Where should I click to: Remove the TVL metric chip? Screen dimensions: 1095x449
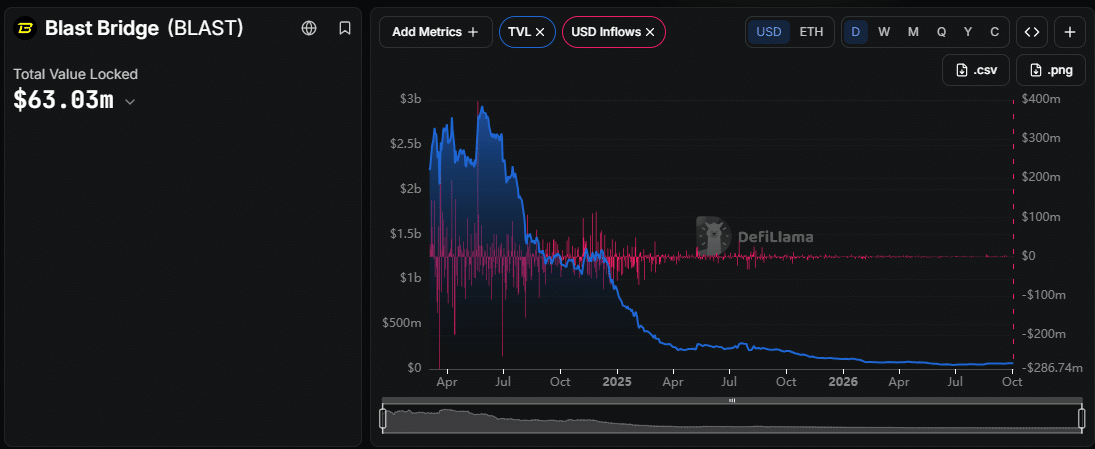tap(540, 32)
